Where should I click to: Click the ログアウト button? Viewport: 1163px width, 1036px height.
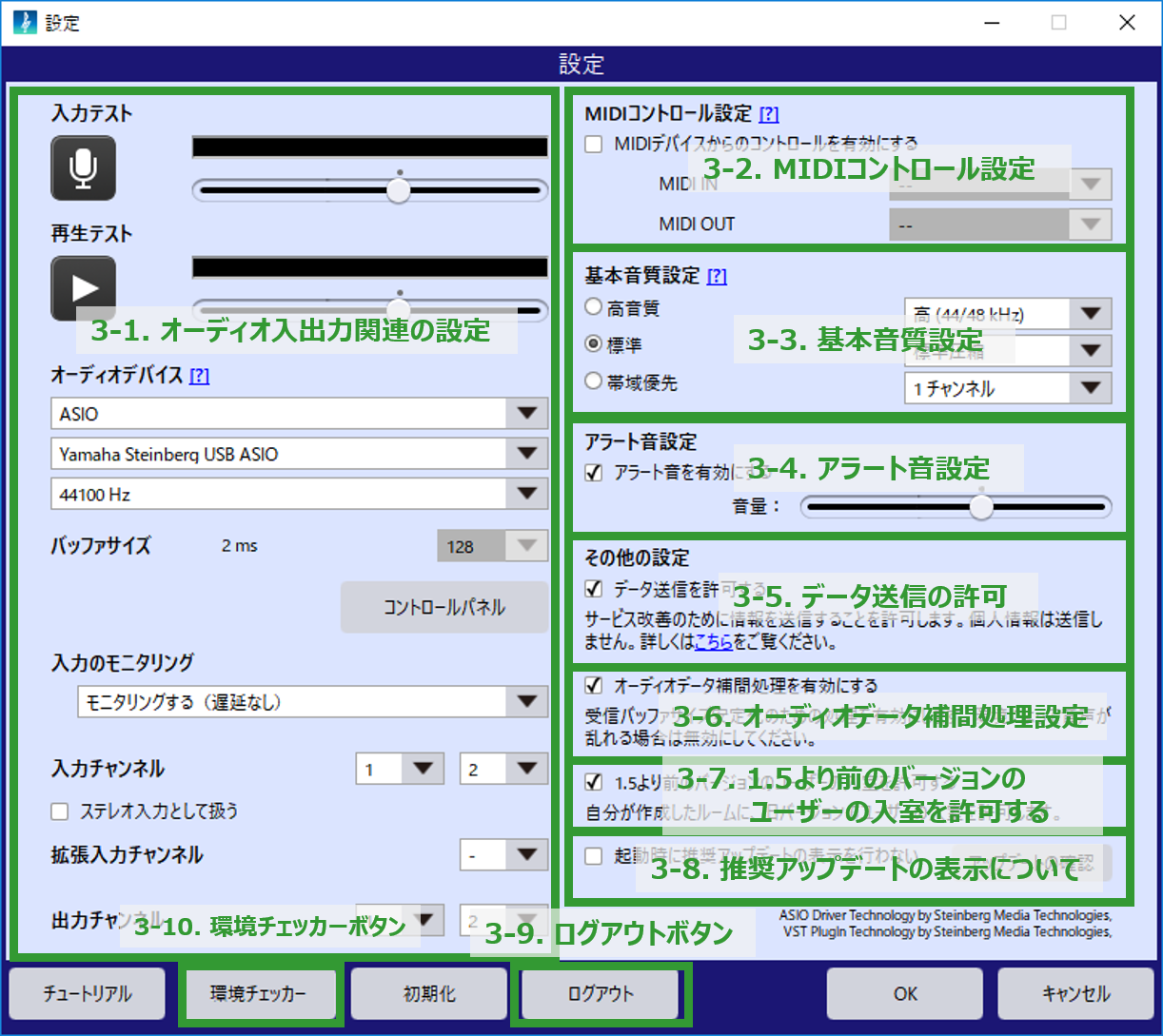(x=601, y=994)
